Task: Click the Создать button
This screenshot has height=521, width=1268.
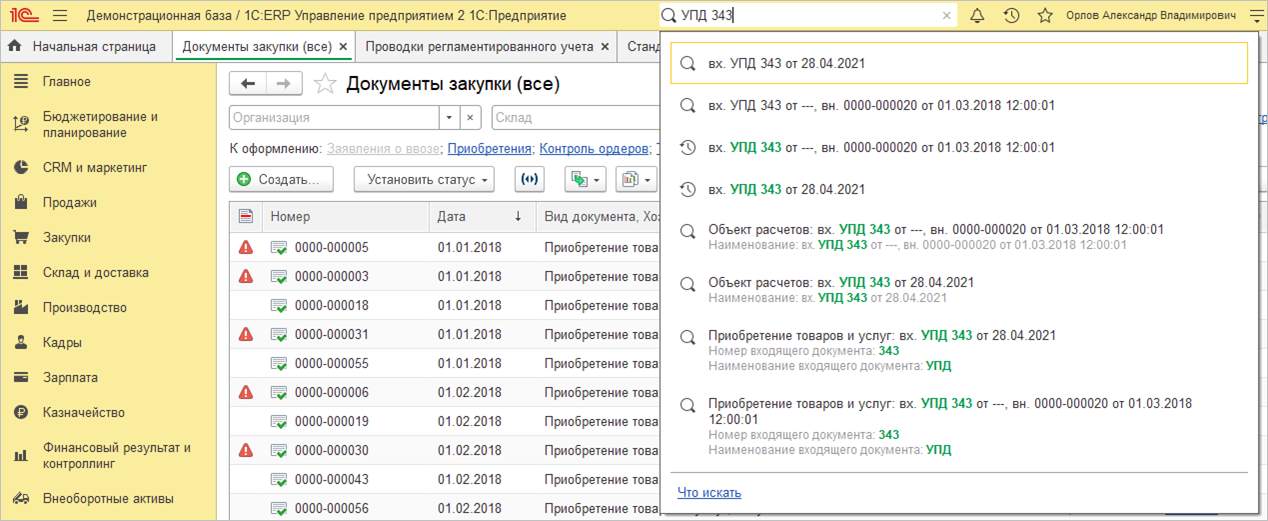Action: tap(281, 180)
